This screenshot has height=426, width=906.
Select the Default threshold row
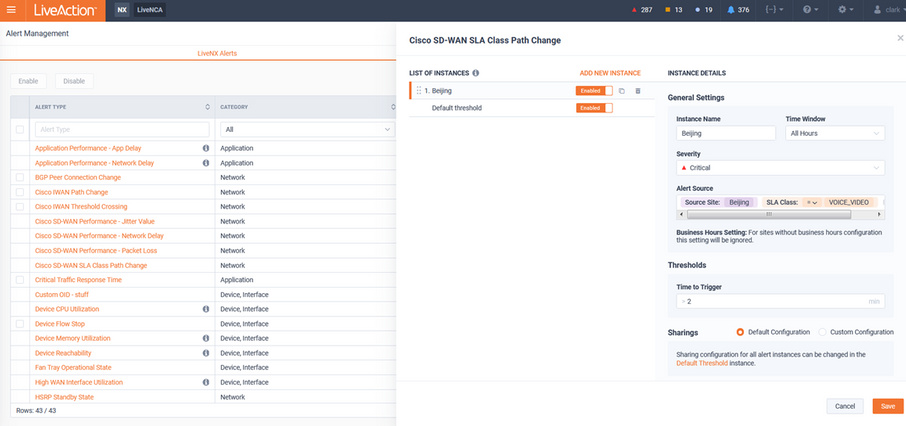point(532,108)
